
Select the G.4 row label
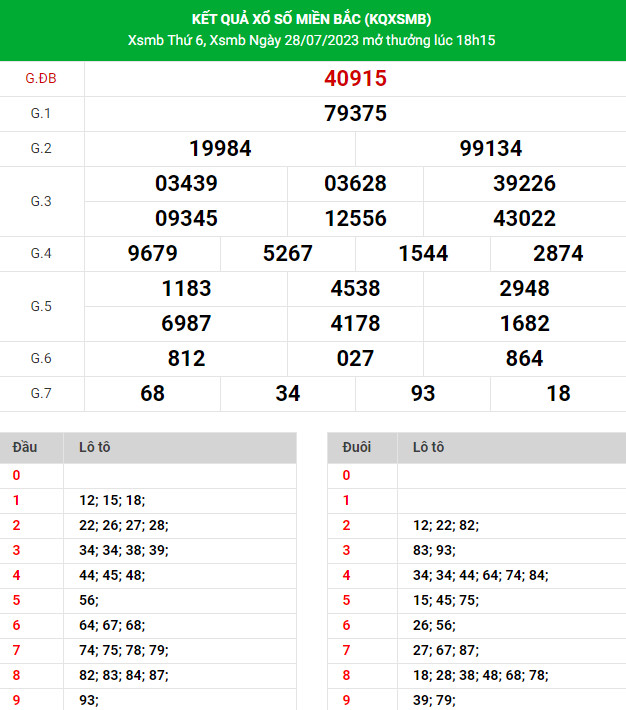click(x=41, y=253)
